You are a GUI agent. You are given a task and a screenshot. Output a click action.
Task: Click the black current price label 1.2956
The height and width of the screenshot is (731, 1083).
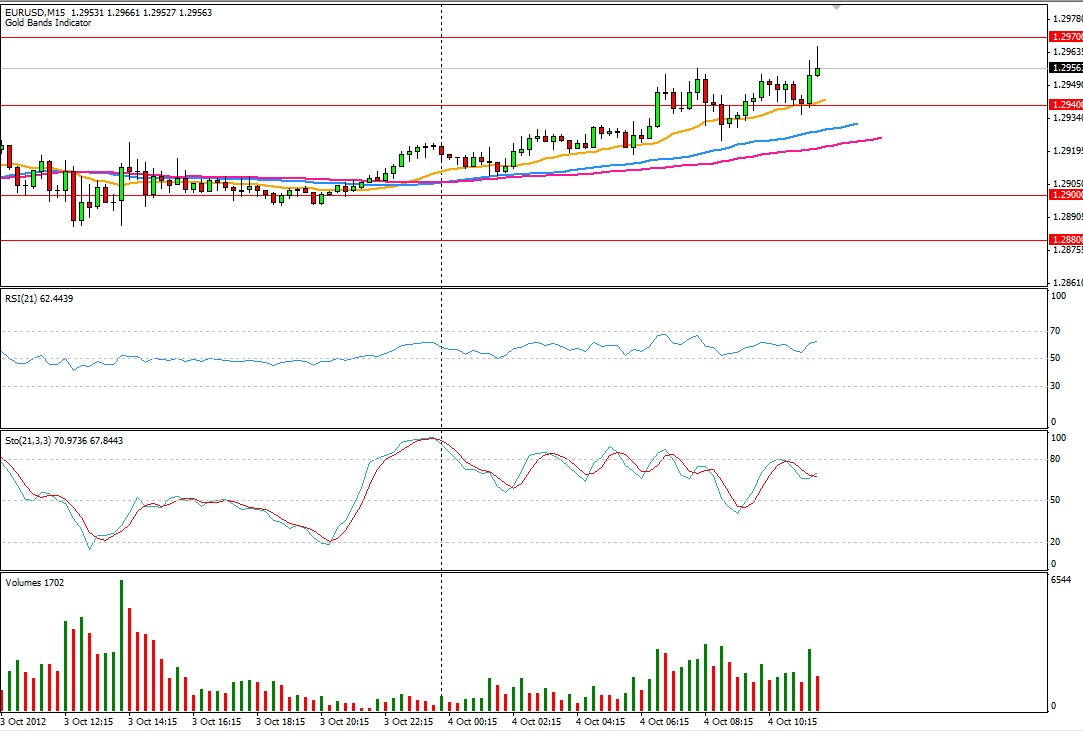pos(1063,68)
